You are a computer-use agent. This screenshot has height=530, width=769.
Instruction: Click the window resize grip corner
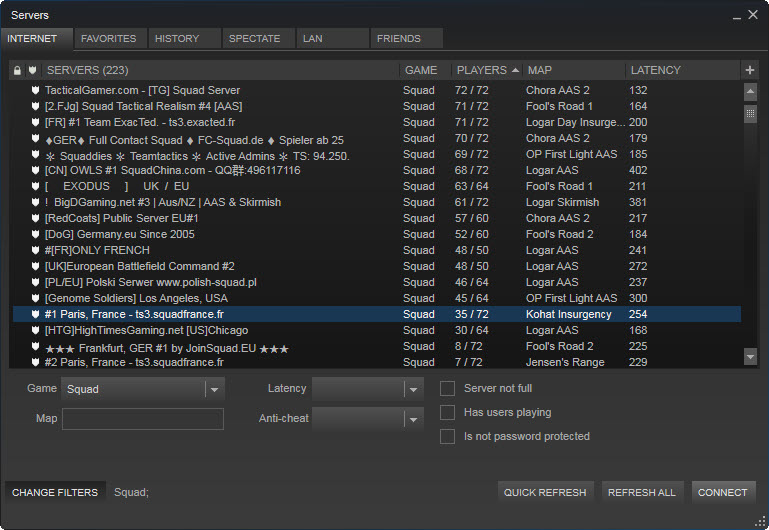point(762,523)
